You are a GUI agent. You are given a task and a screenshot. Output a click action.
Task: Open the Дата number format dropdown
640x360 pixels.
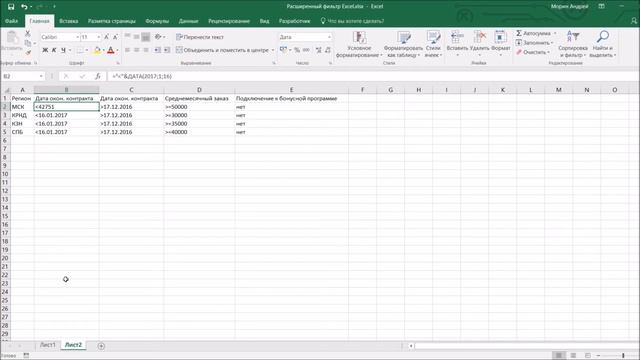click(x=329, y=37)
